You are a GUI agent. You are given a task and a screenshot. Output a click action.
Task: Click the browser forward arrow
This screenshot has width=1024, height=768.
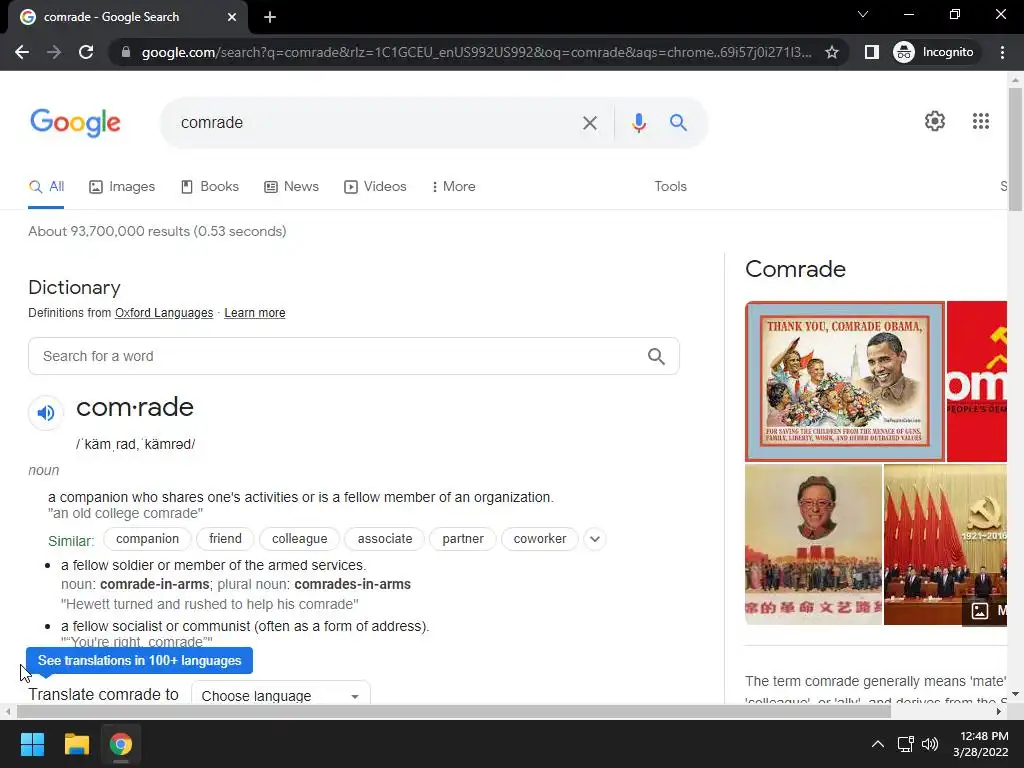click(54, 52)
